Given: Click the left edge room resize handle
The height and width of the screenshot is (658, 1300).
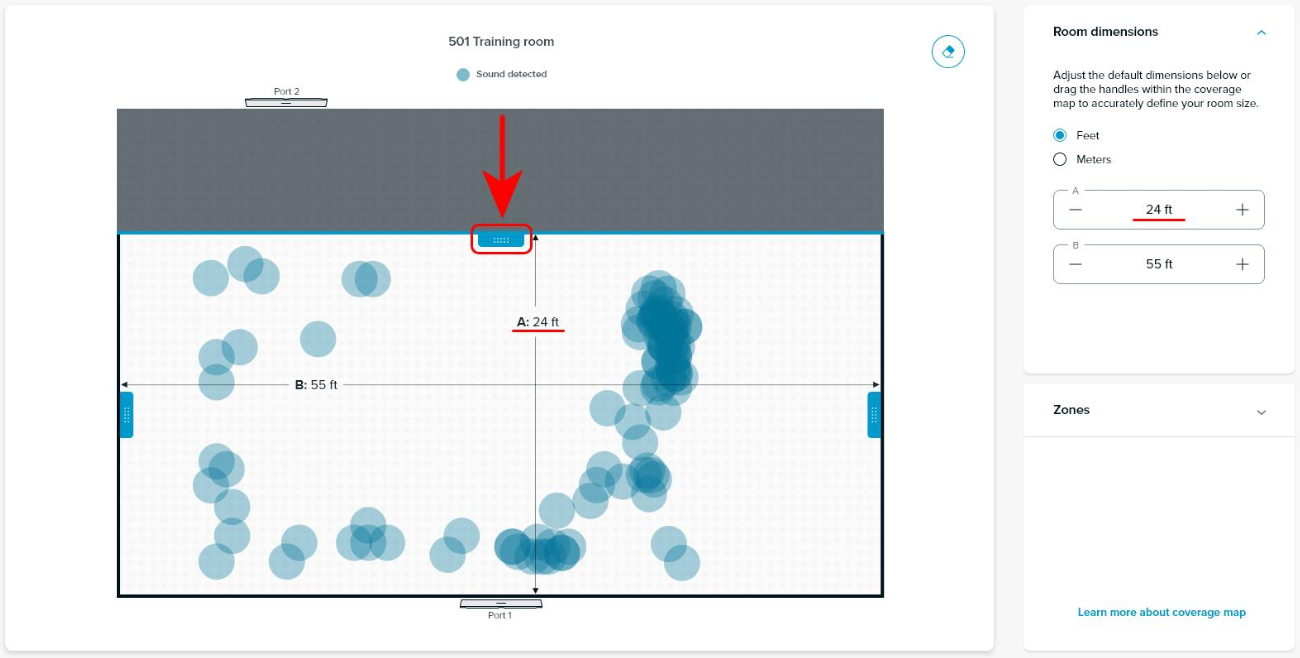Looking at the screenshot, I should point(126,415).
